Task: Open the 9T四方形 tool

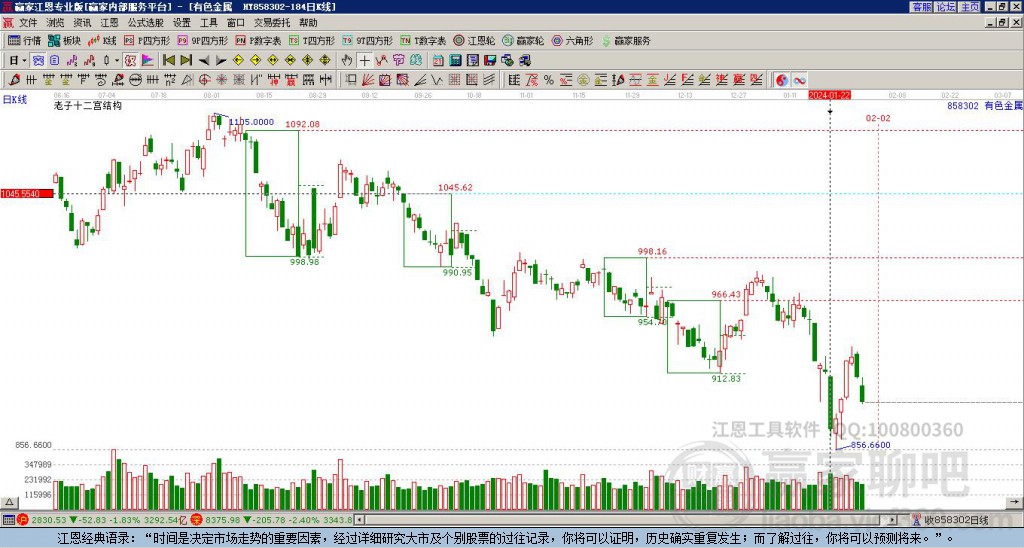Action: pyautogui.click(x=368, y=40)
